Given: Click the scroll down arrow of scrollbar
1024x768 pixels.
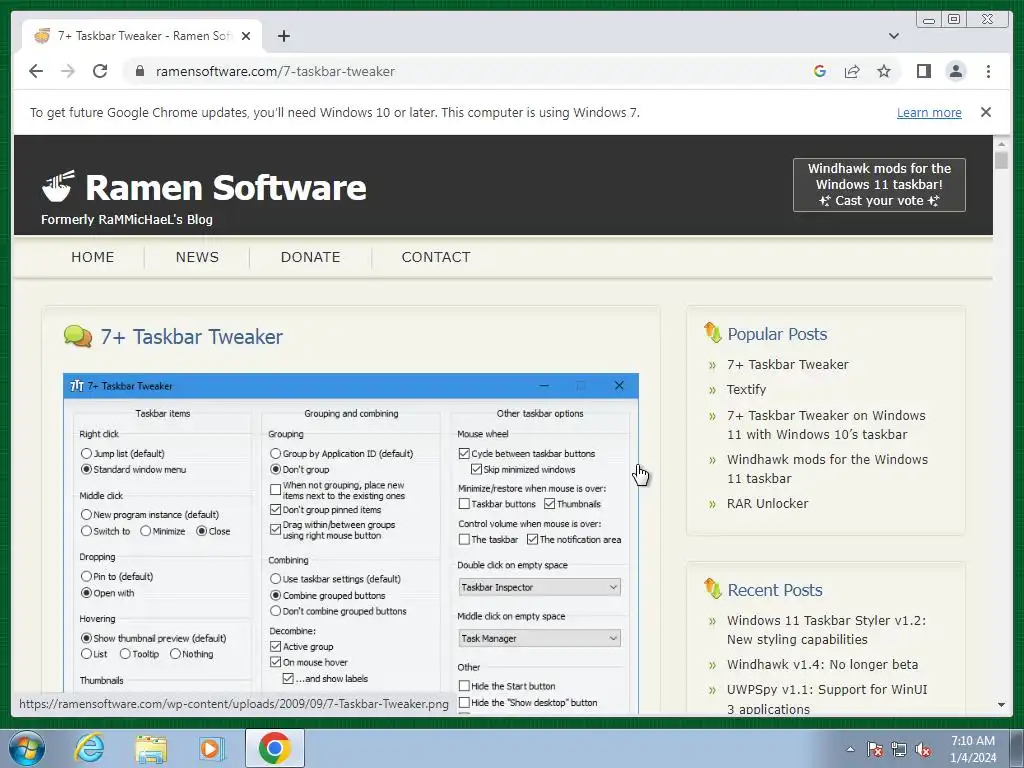Looking at the screenshot, I should pyautogui.click(x=1001, y=705).
